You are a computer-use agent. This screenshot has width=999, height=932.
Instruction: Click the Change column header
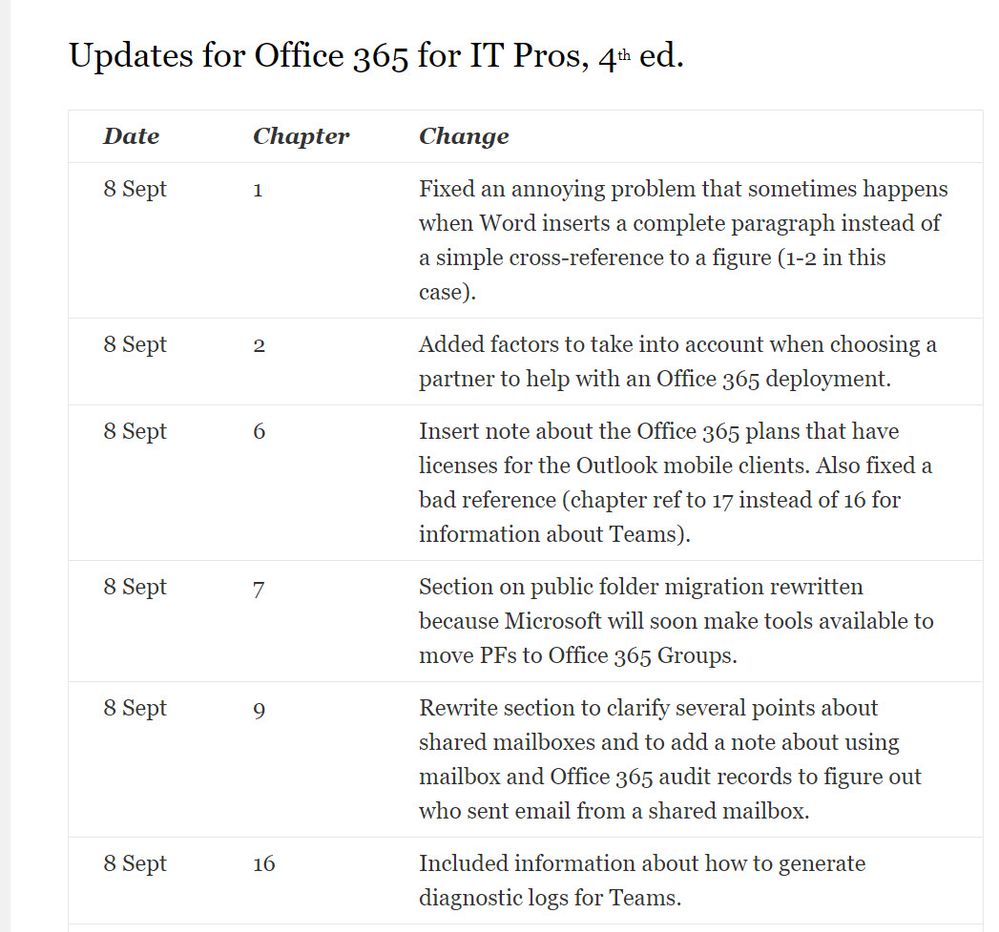point(464,136)
